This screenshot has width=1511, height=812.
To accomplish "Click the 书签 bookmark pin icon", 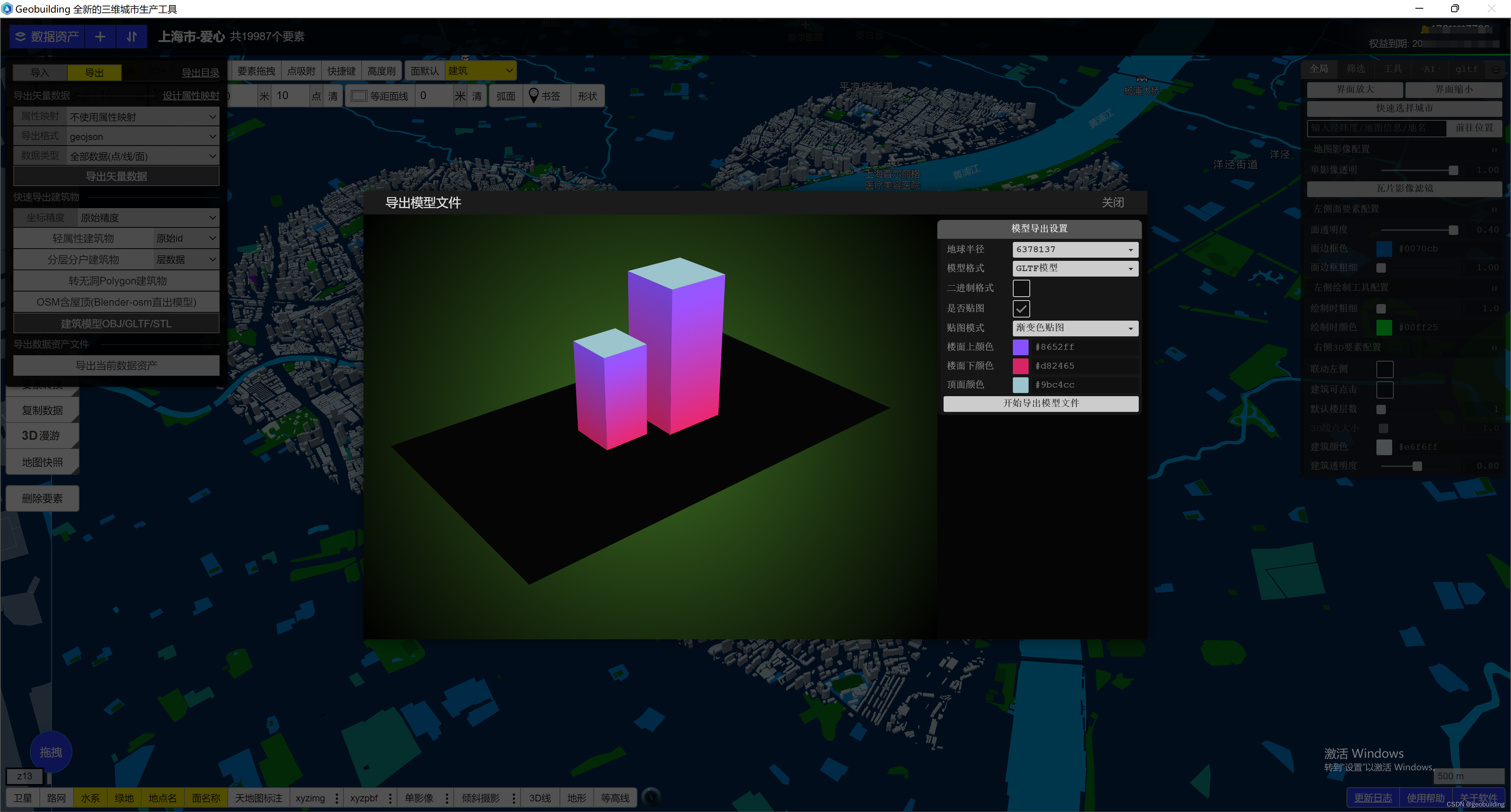I will 533,96.
